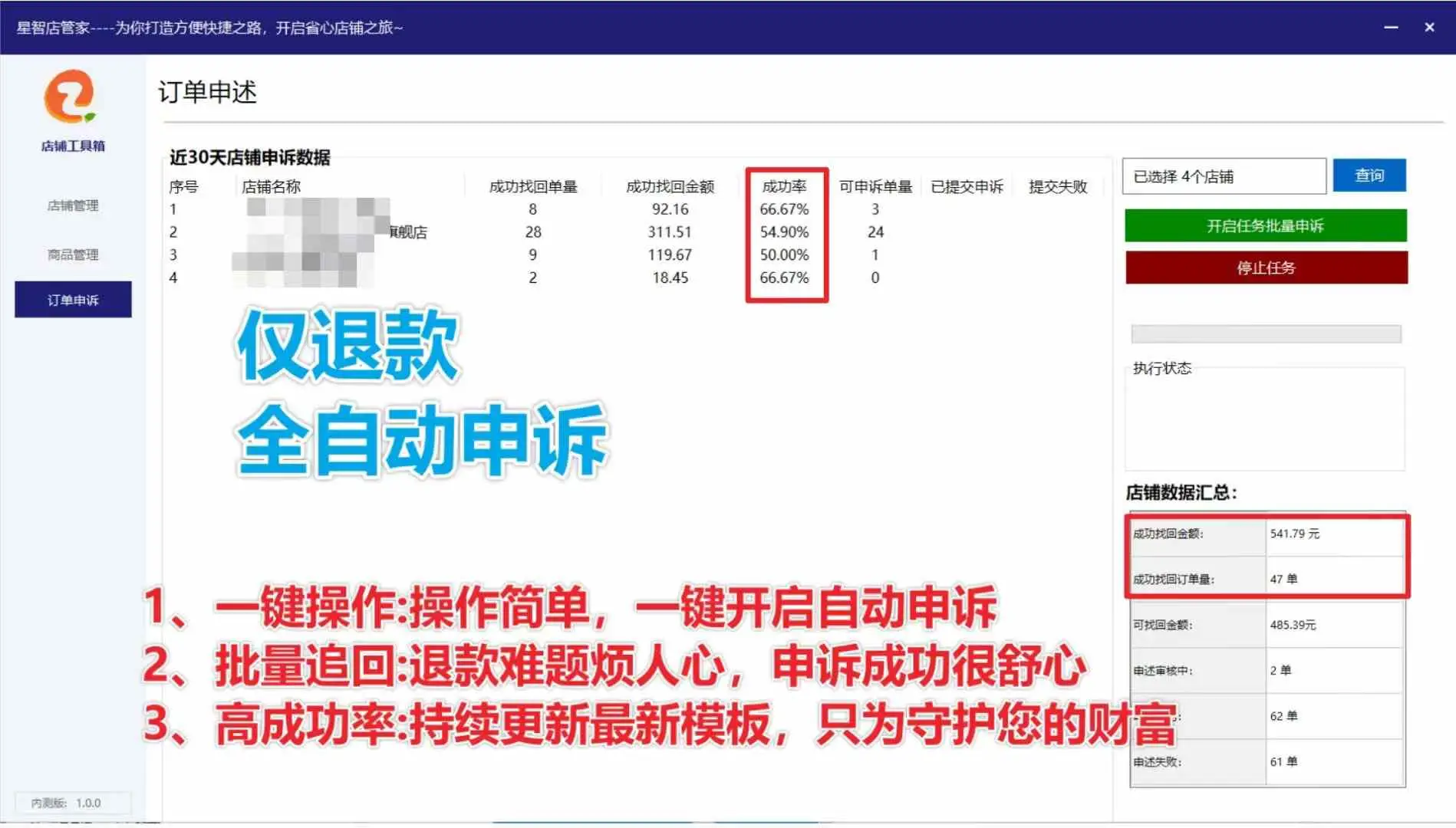The image size is (1456, 828).
Task: Start batch appeals with 开启任务批量申诉
Action: 1265,225
